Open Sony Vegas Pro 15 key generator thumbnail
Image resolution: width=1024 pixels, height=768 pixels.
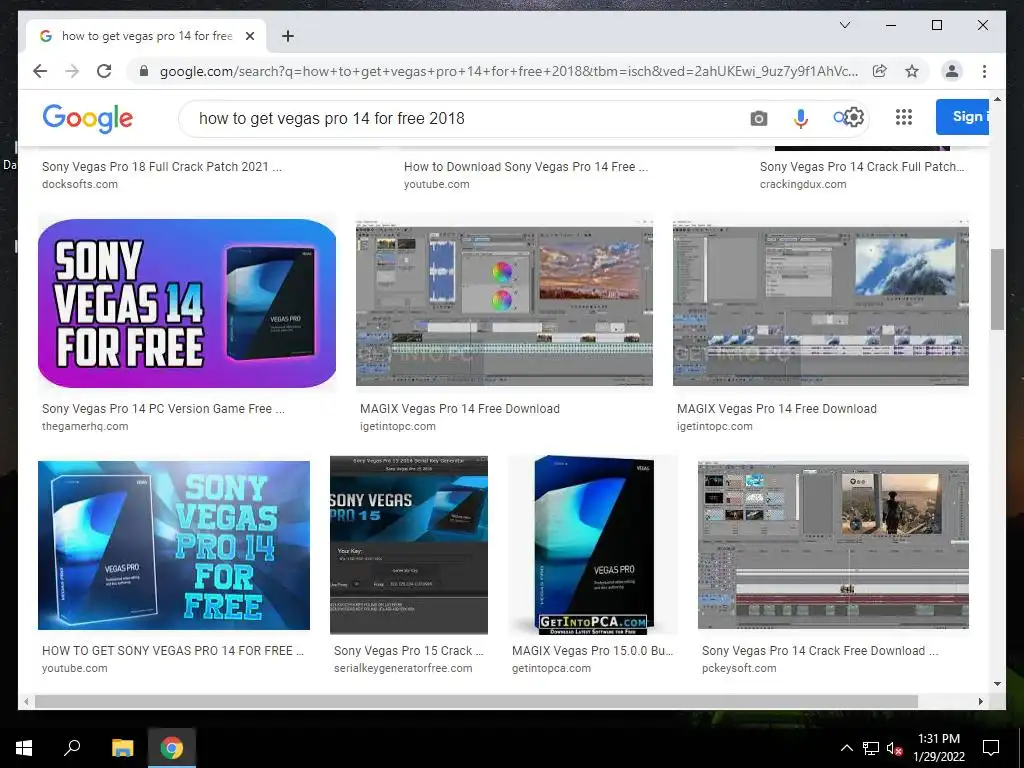[x=409, y=545]
